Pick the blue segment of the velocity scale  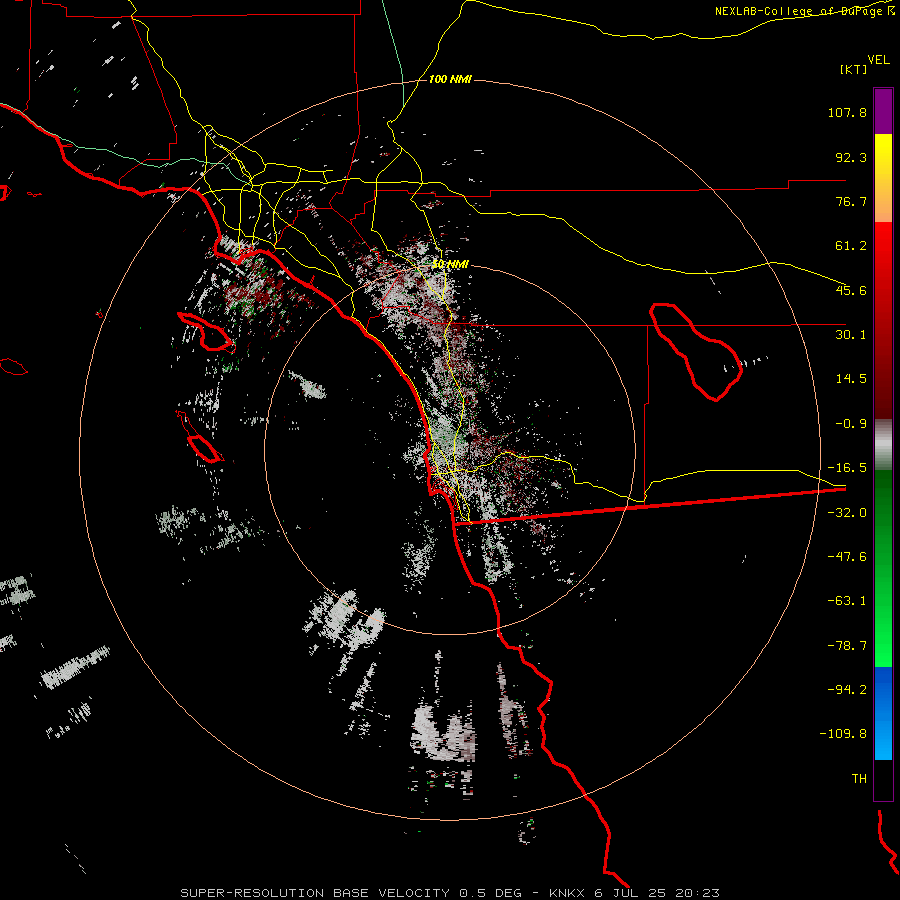[883, 713]
